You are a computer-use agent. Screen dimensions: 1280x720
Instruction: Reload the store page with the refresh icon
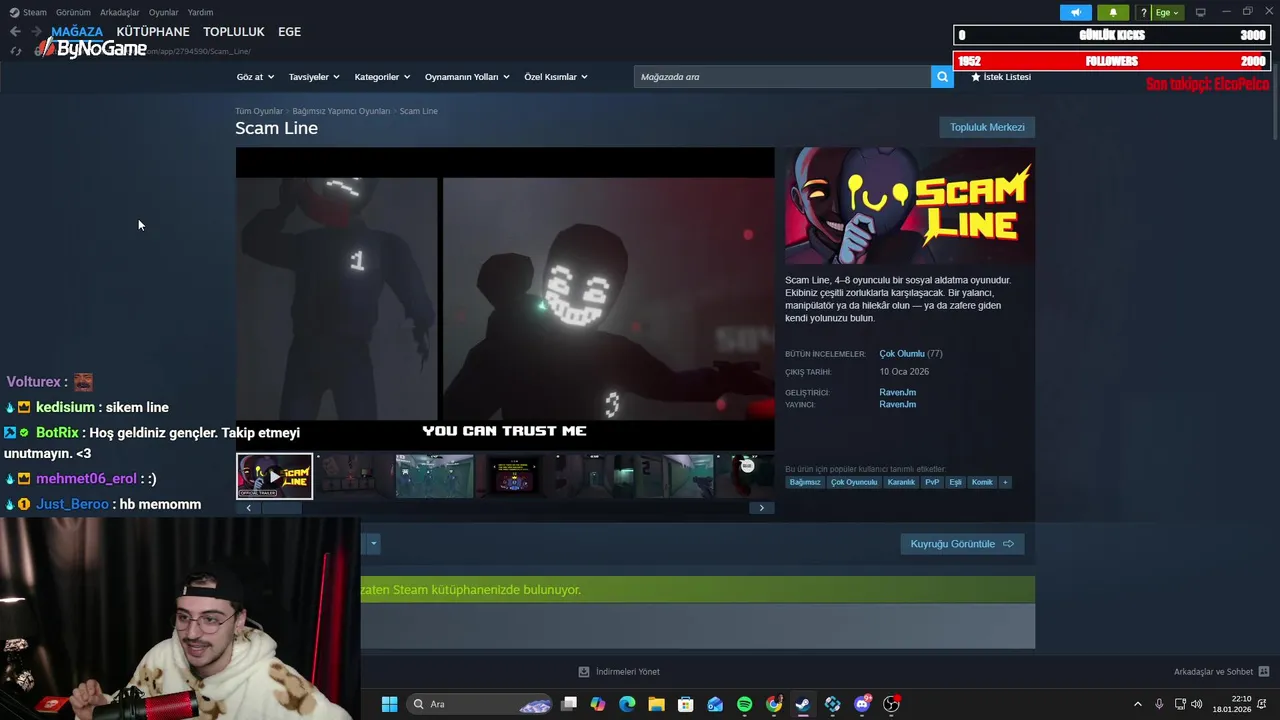point(15,51)
